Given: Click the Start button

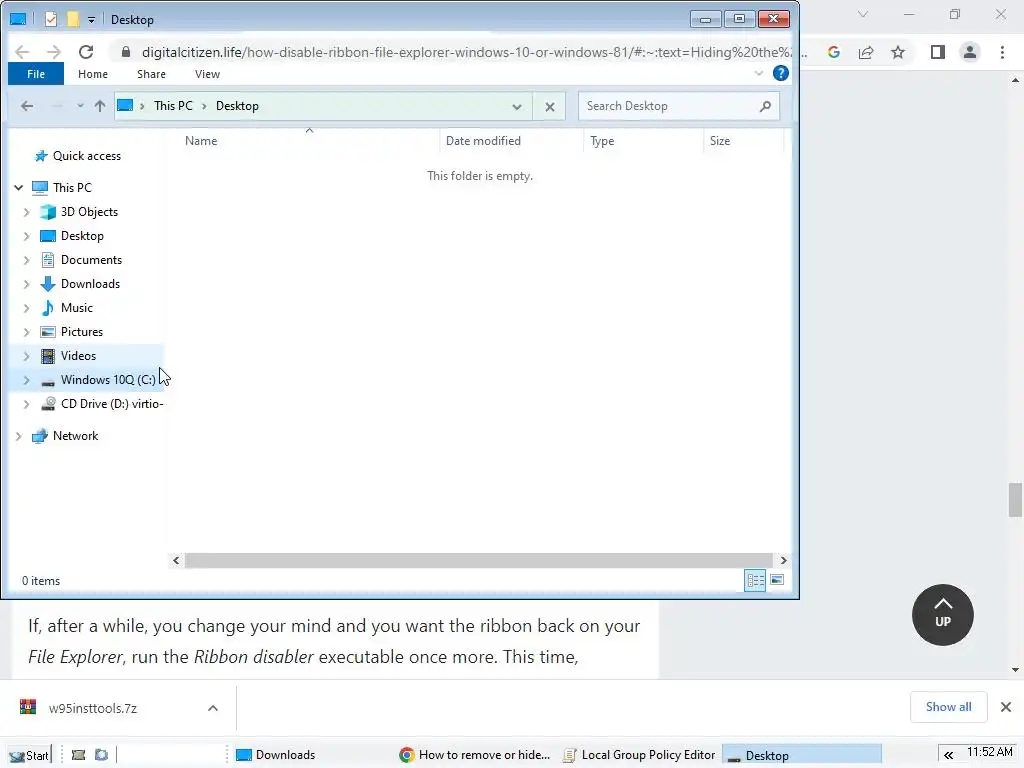Looking at the screenshot, I should click(x=29, y=755).
